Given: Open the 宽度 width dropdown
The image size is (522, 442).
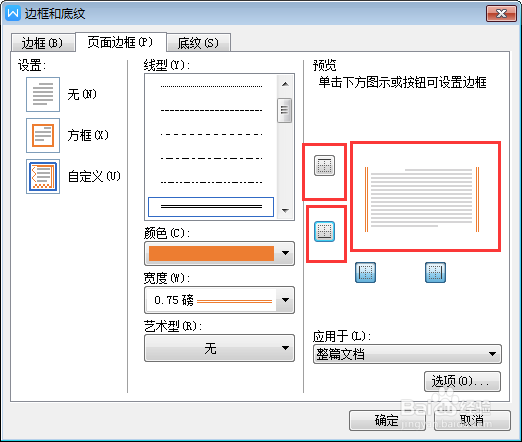Looking at the screenshot, I should (219, 300).
